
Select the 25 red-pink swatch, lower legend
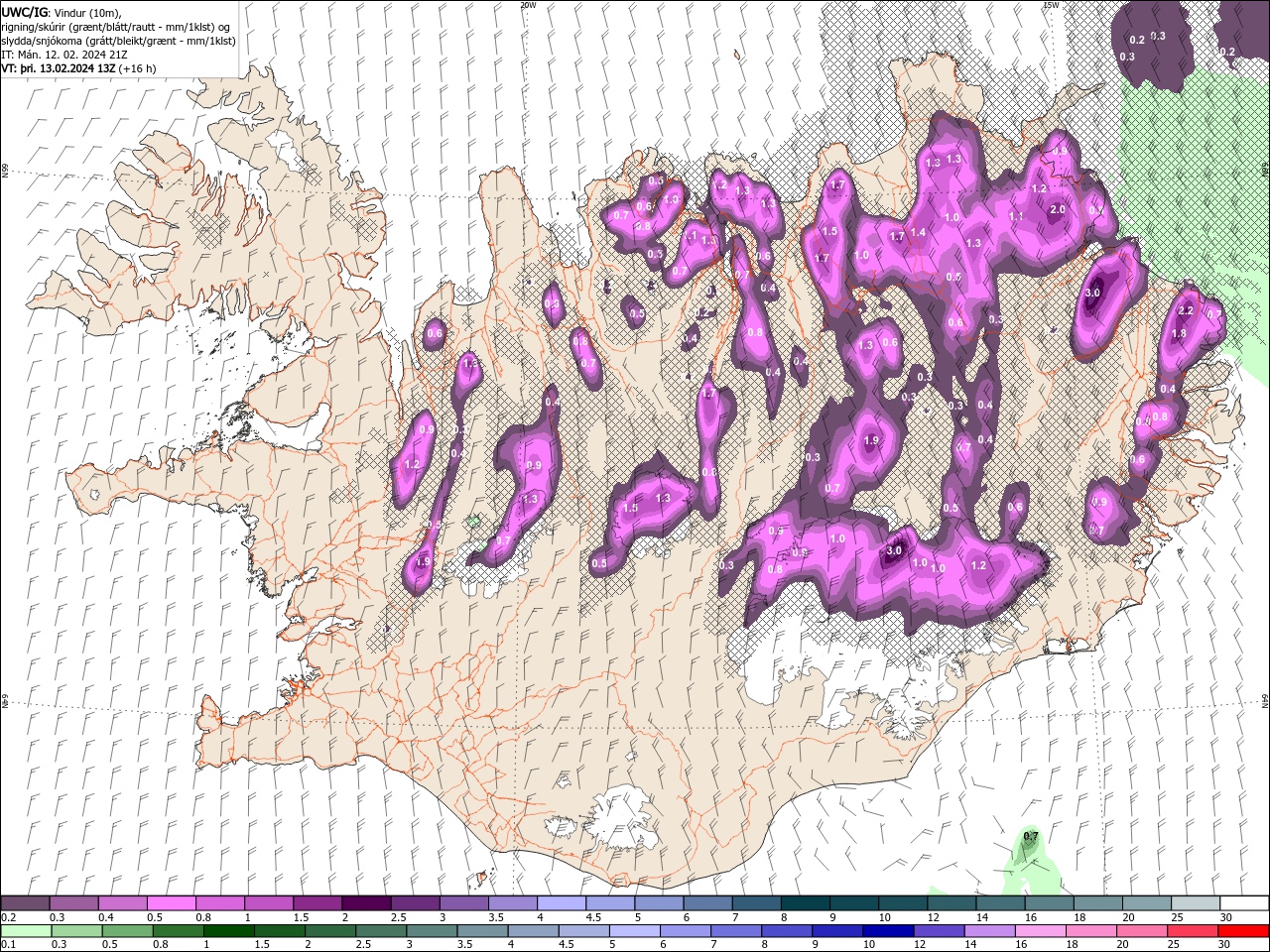pyautogui.click(x=1191, y=931)
